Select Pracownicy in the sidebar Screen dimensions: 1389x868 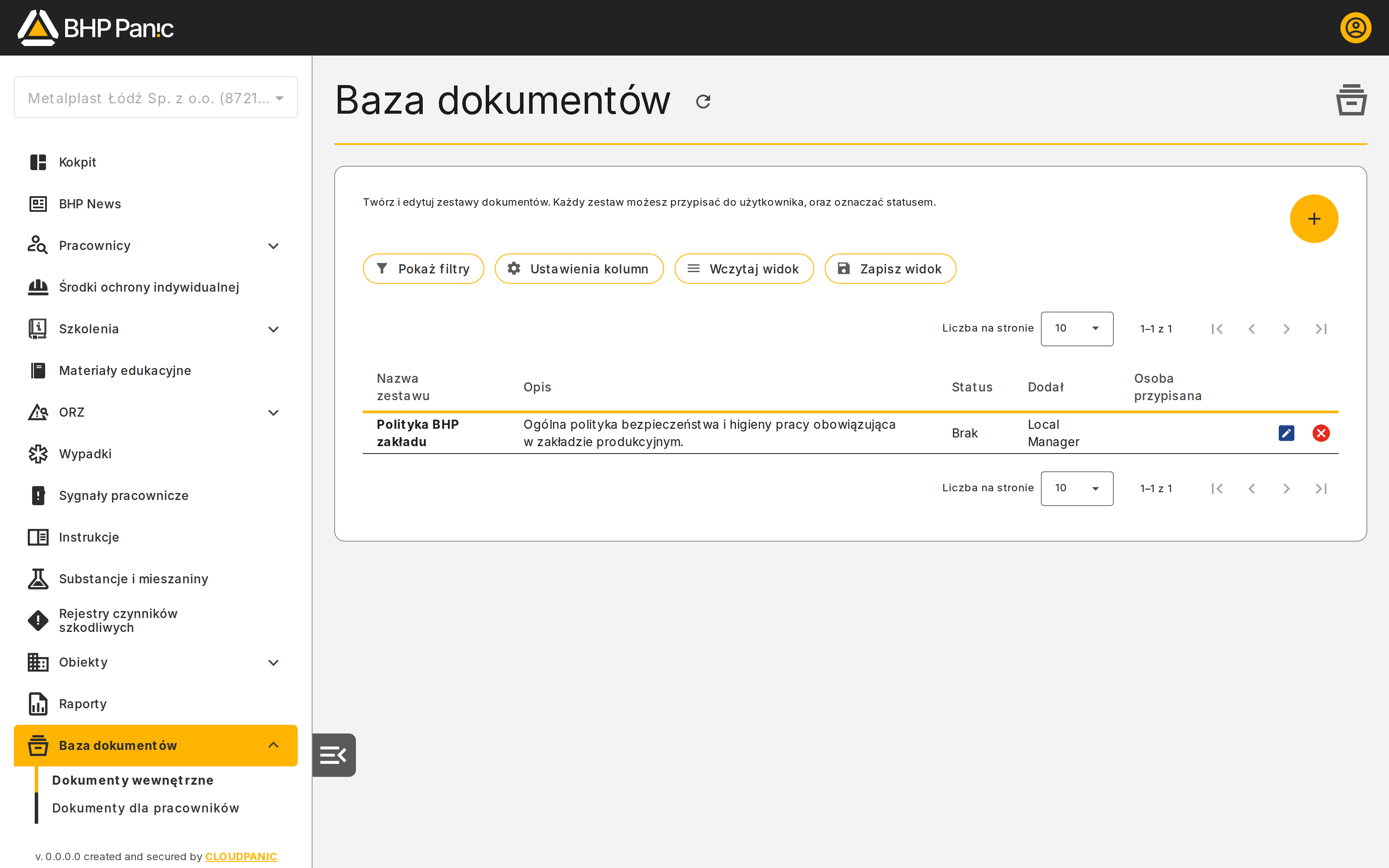(x=95, y=246)
